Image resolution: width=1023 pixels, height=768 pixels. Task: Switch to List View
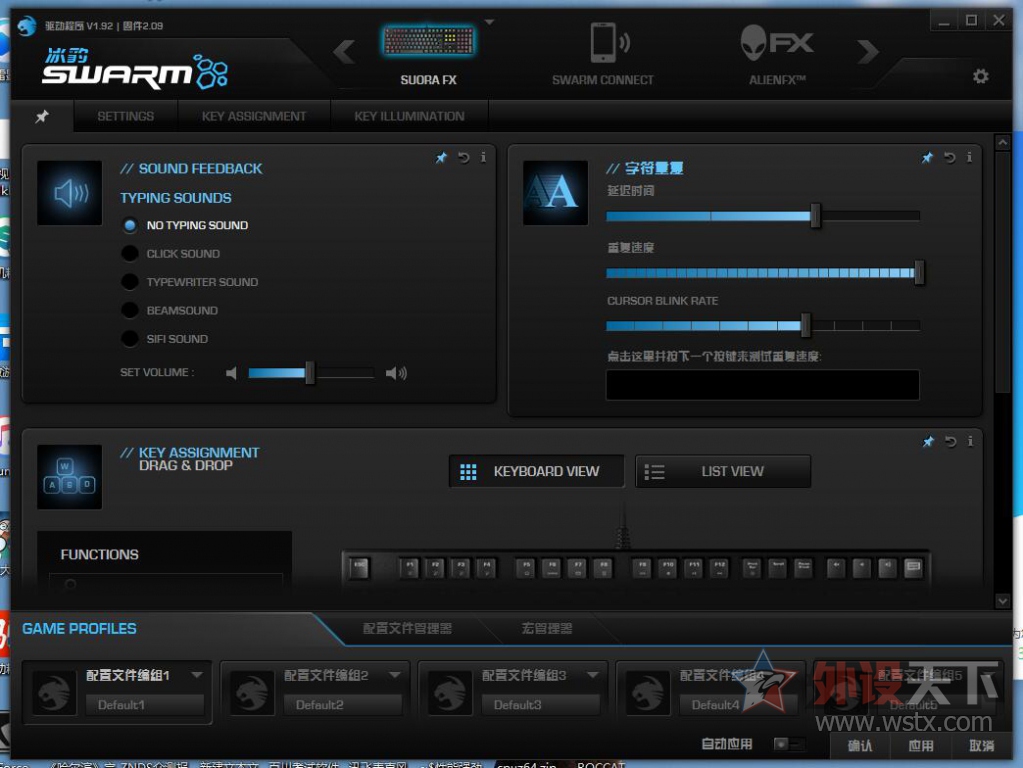pyautogui.click(x=722, y=472)
